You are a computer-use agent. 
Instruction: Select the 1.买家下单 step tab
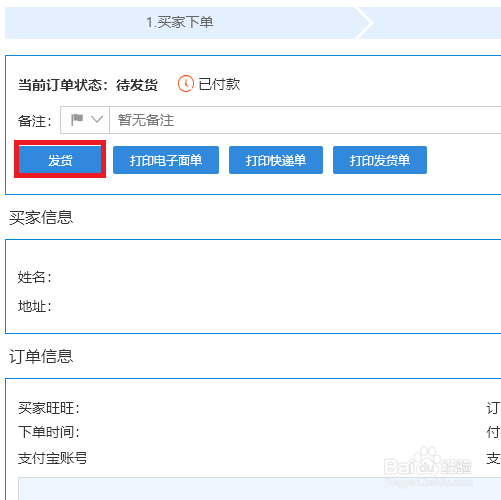(x=180, y=23)
